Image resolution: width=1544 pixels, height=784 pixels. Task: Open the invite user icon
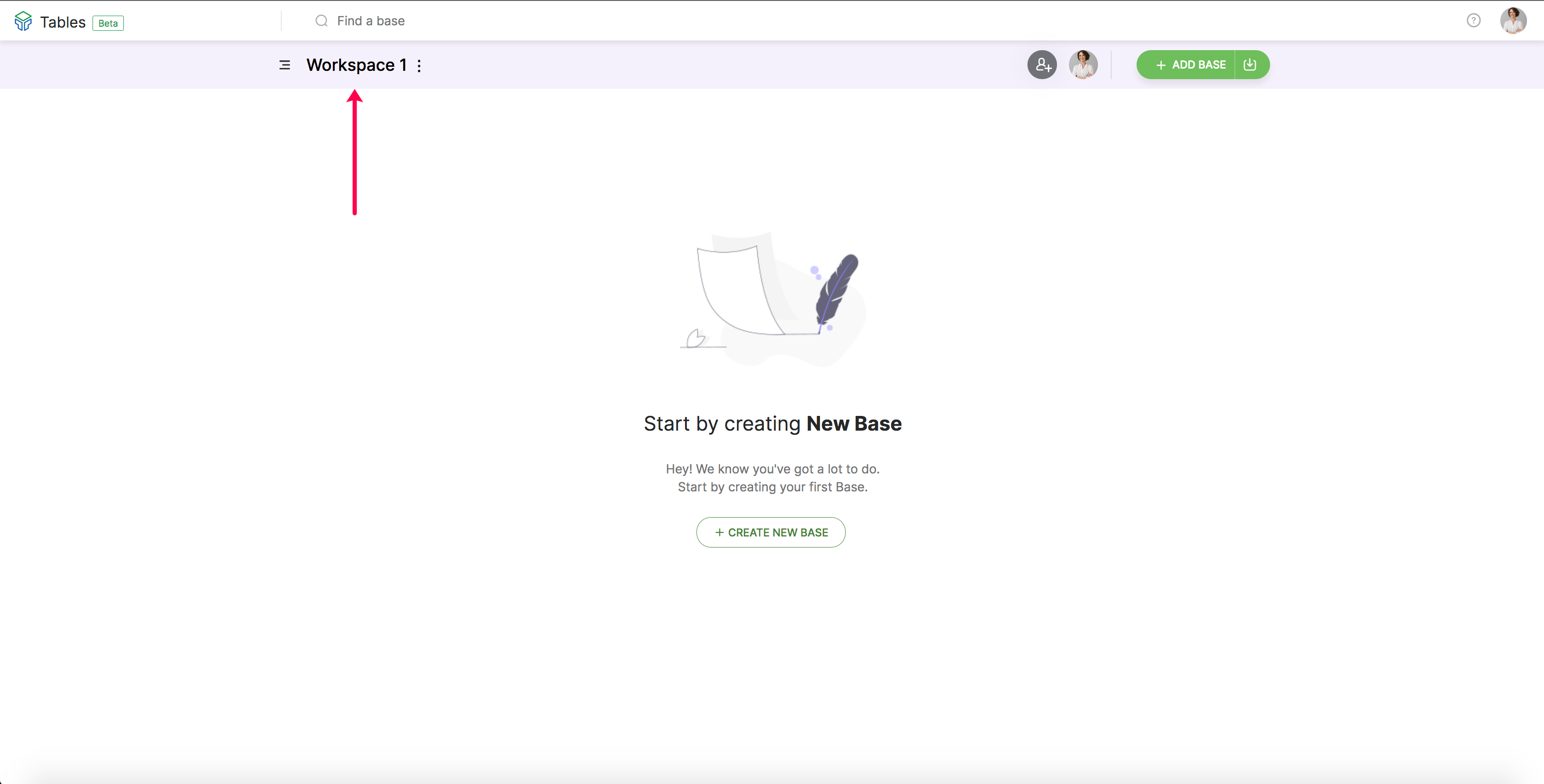coord(1042,65)
